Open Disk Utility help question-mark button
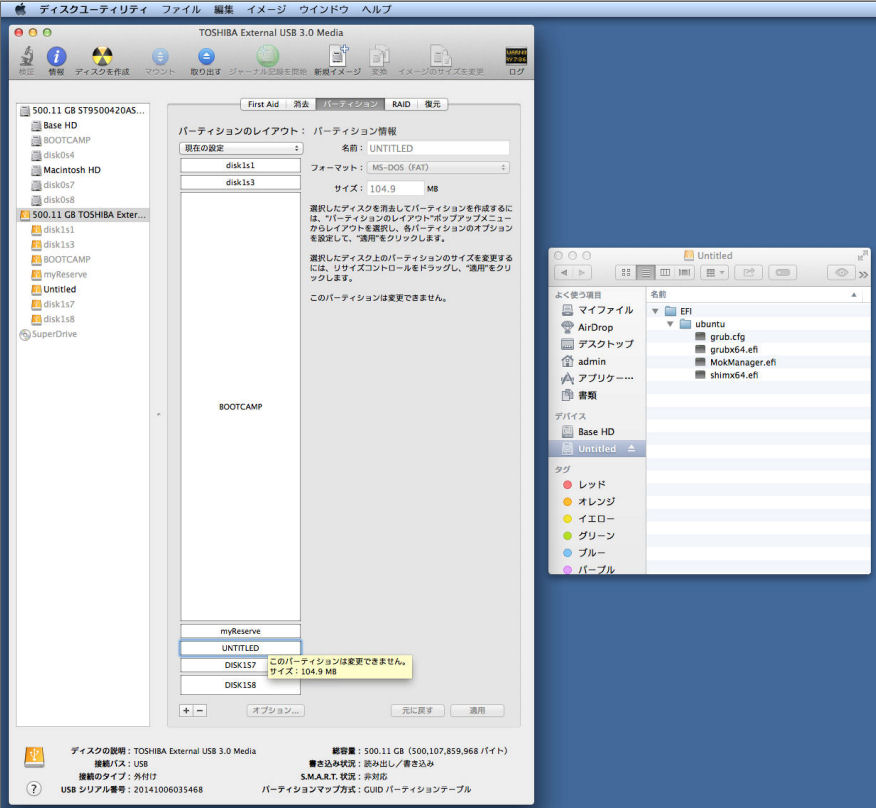Screen dimensions: 876x808 34,788
